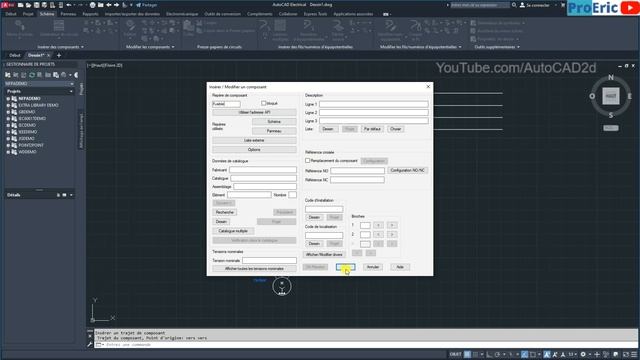Click Configuration NO/NC button
This screenshot has width=640, height=360.
pyautogui.click(x=407, y=170)
